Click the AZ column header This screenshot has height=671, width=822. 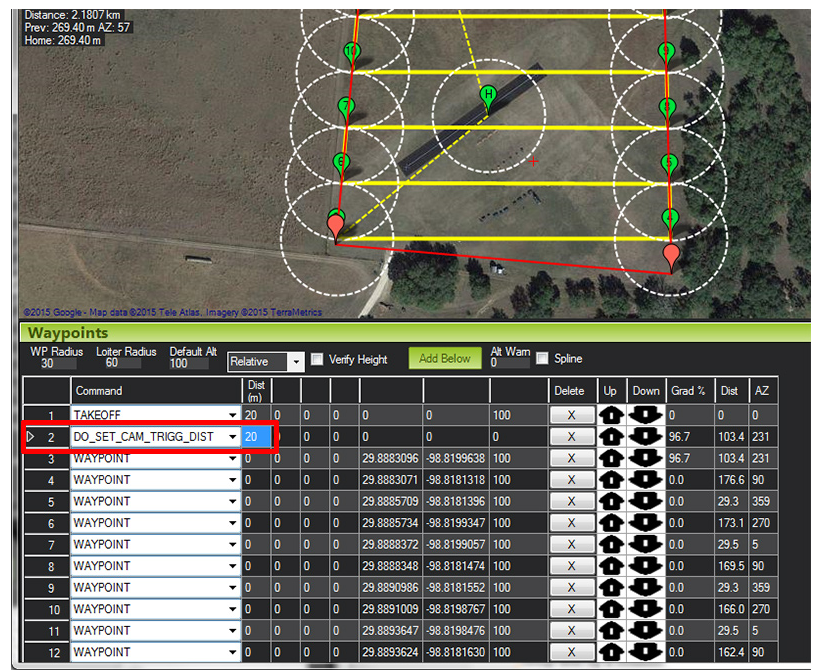[x=763, y=391]
